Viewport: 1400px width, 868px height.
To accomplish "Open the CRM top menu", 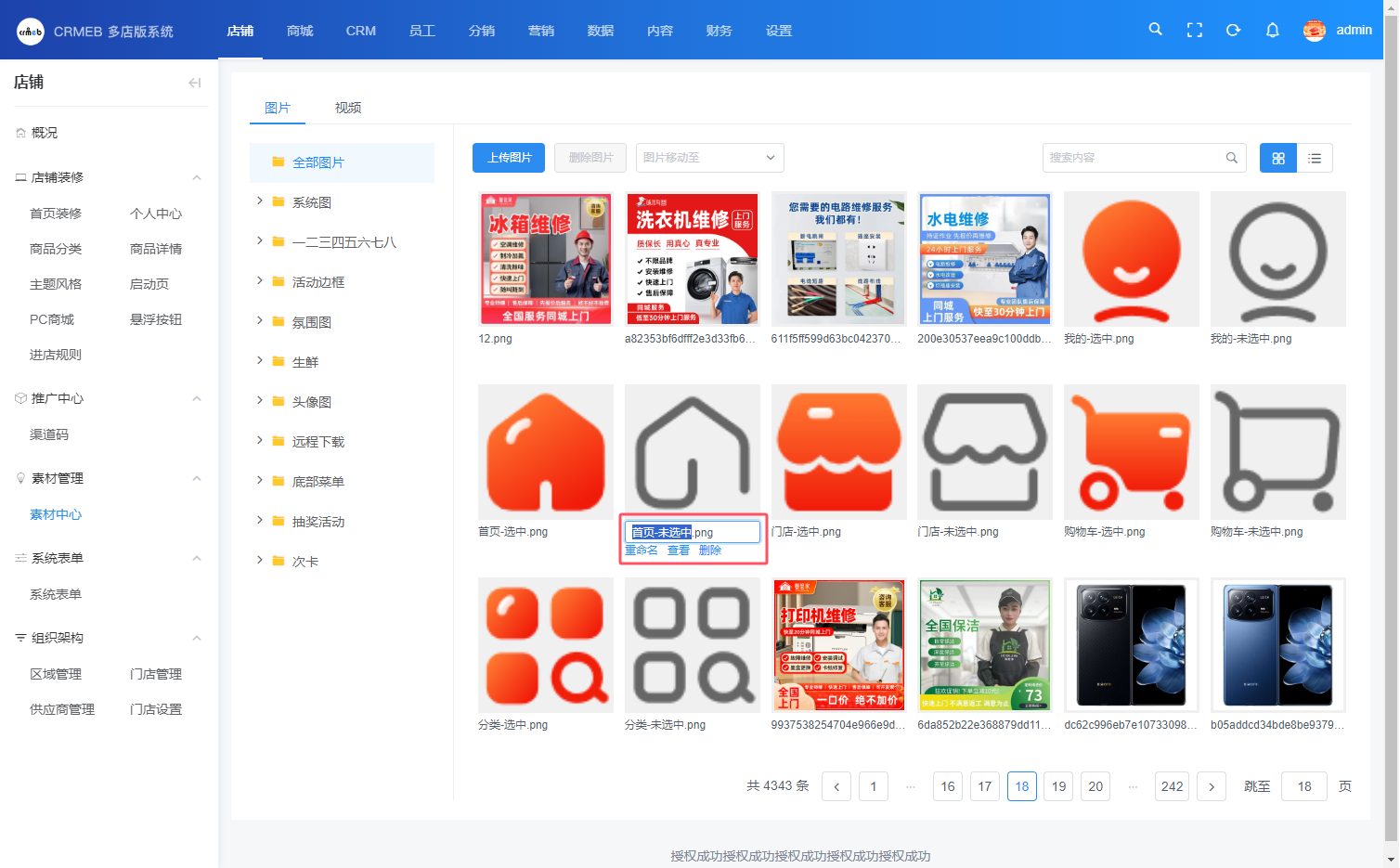I will [x=361, y=31].
